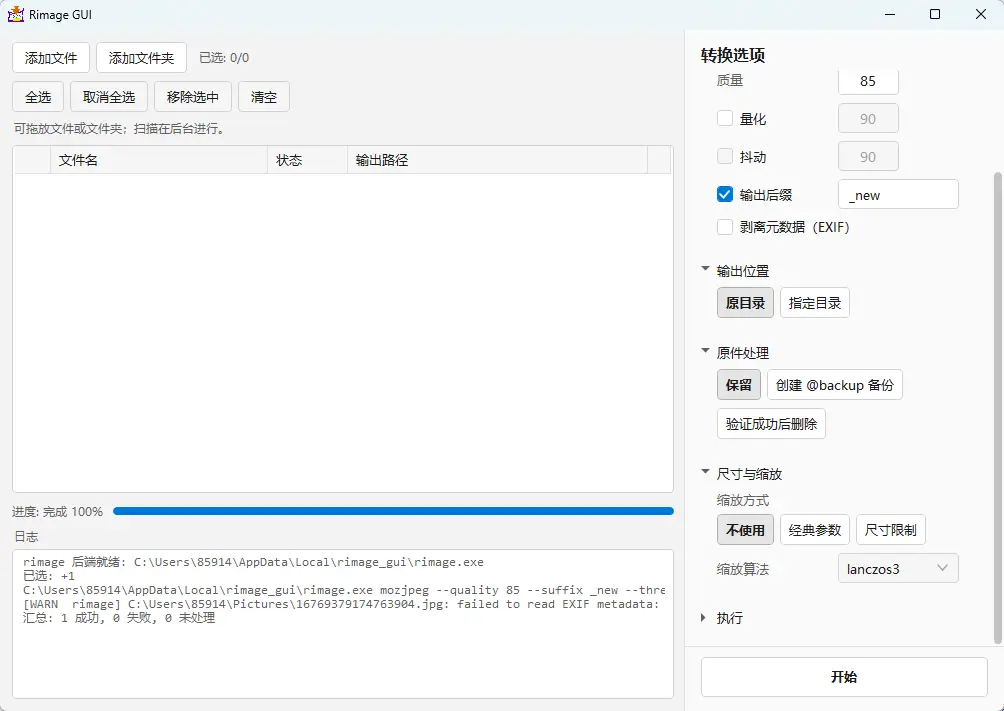Image resolution: width=1004 pixels, height=711 pixels.
Task: Collapse the 输出位置 section
Action: point(705,269)
